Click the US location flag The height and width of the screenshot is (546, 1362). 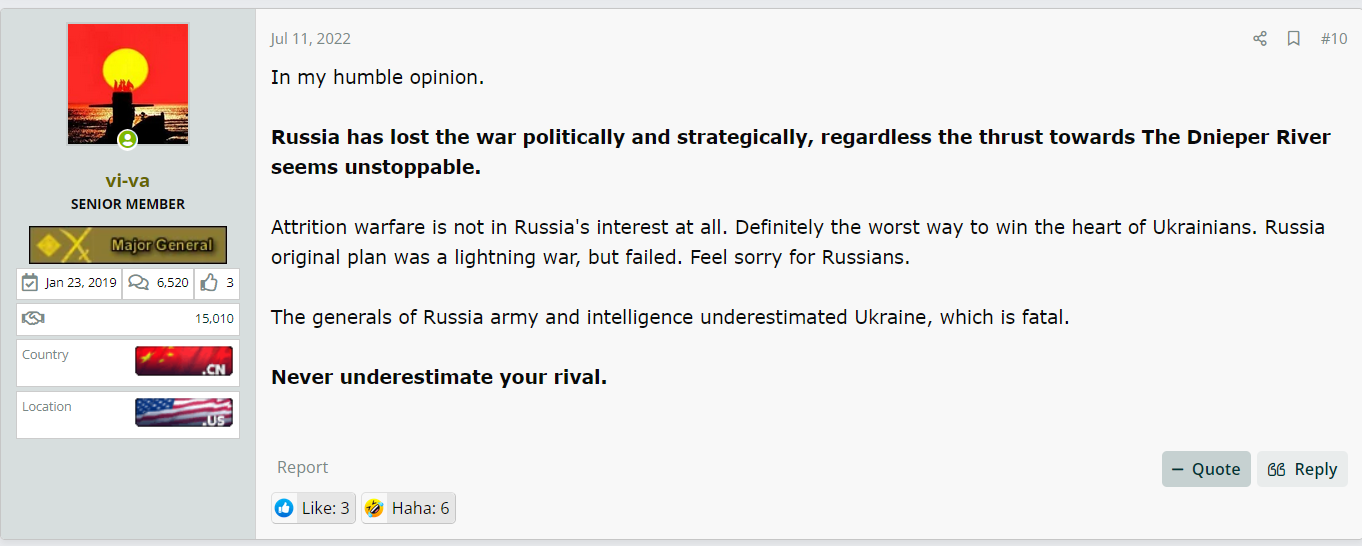point(184,412)
